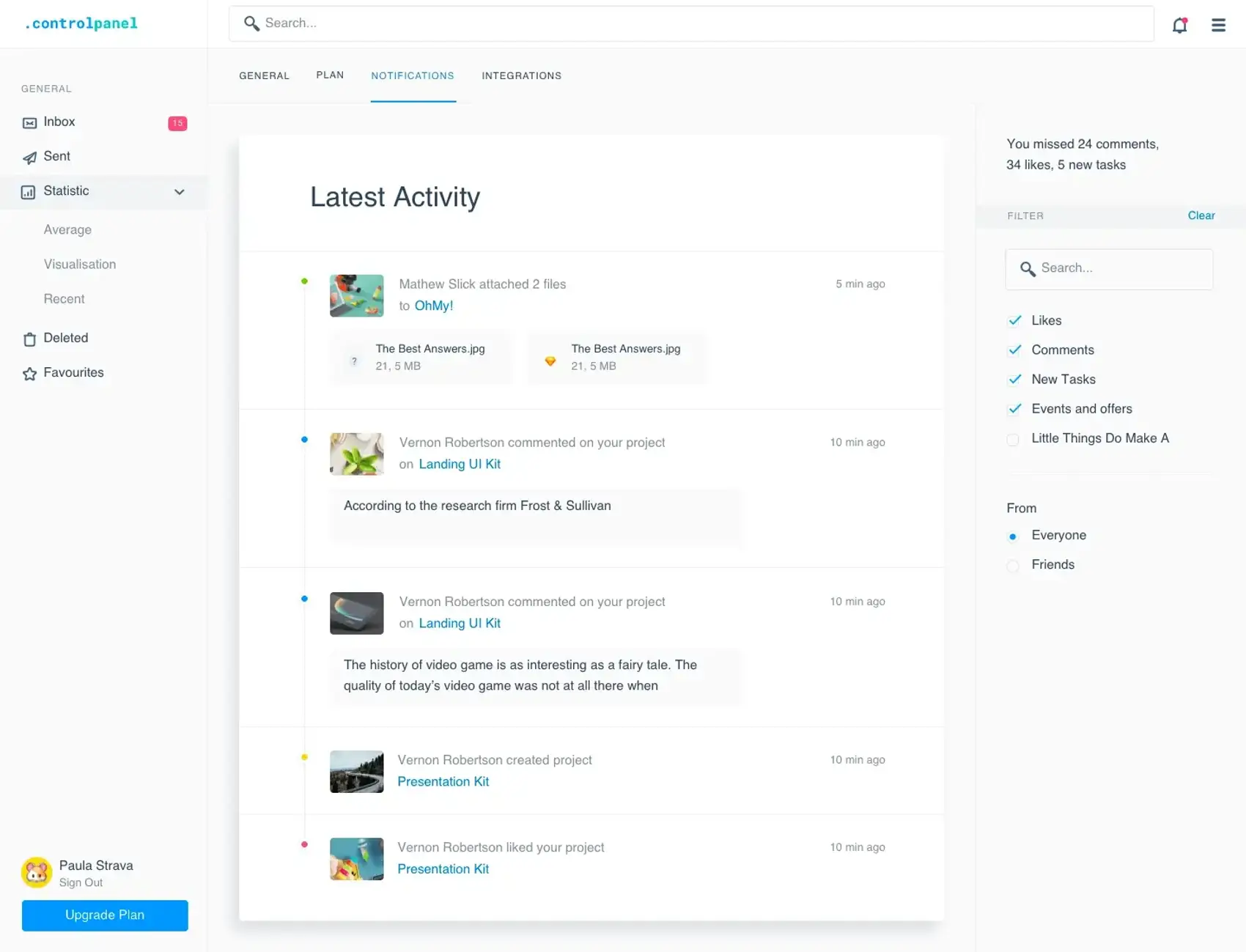The image size is (1246, 952).
Task: Open the Plan tab
Action: (330, 75)
